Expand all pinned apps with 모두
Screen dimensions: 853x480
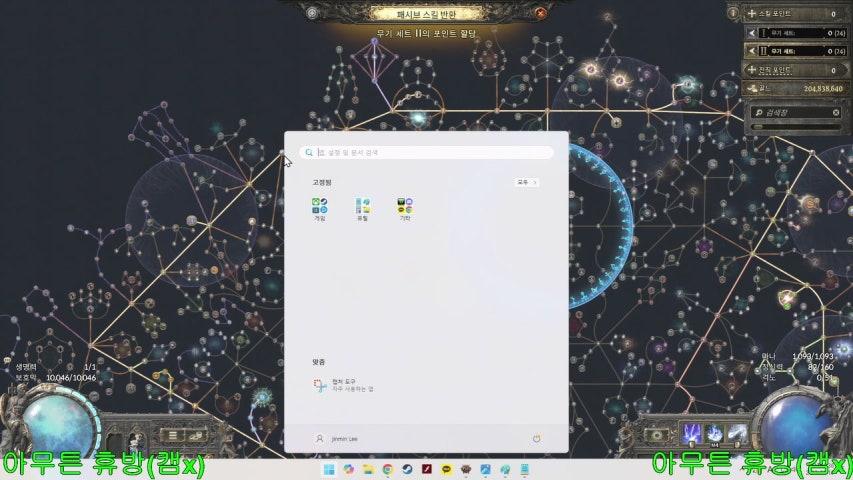(x=527, y=183)
